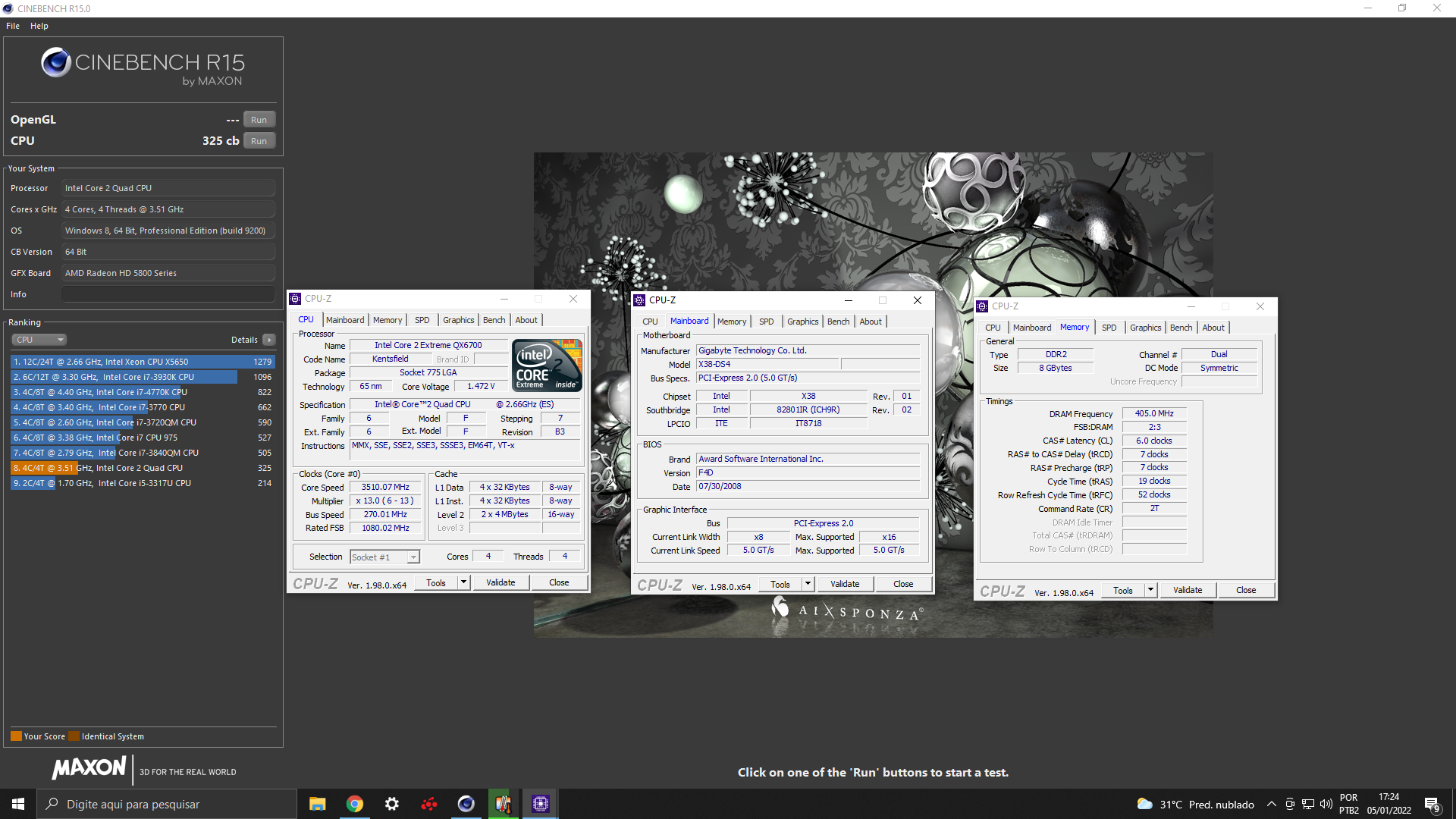Switch to Mainboard tab in CPU window
The image size is (1456, 819).
[x=345, y=320]
